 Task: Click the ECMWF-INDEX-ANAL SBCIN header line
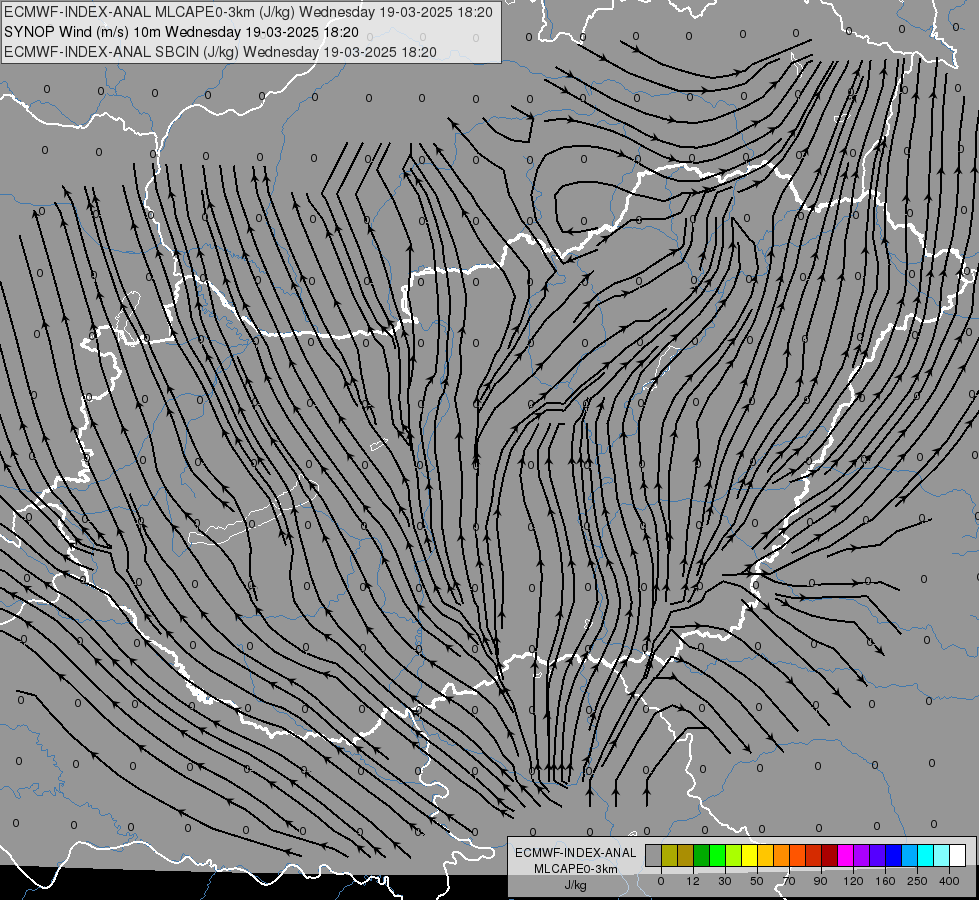[x=220, y=52]
